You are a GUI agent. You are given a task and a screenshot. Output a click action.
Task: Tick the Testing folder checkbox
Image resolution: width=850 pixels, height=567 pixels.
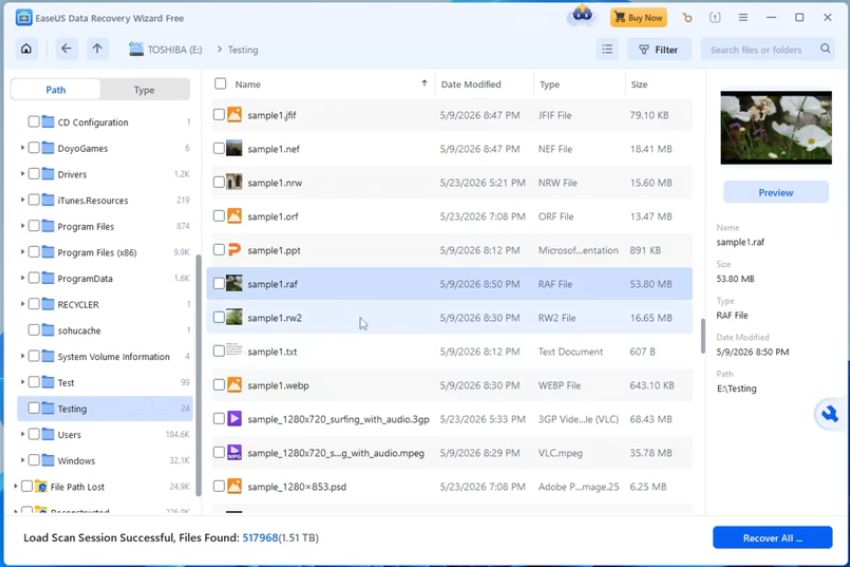coord(34,408)
